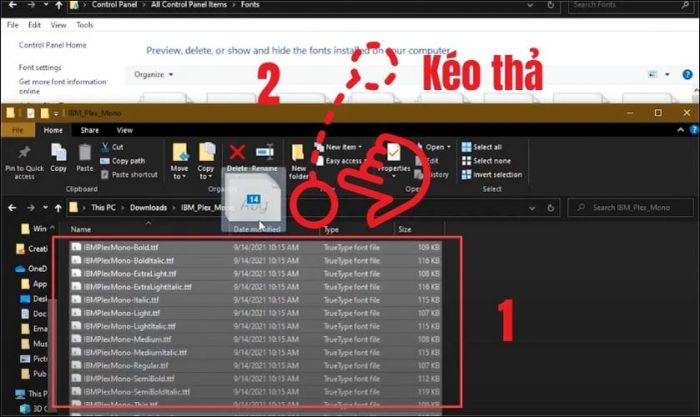
Task: Switch to the View ribbon tab
Action: [125, 130]
